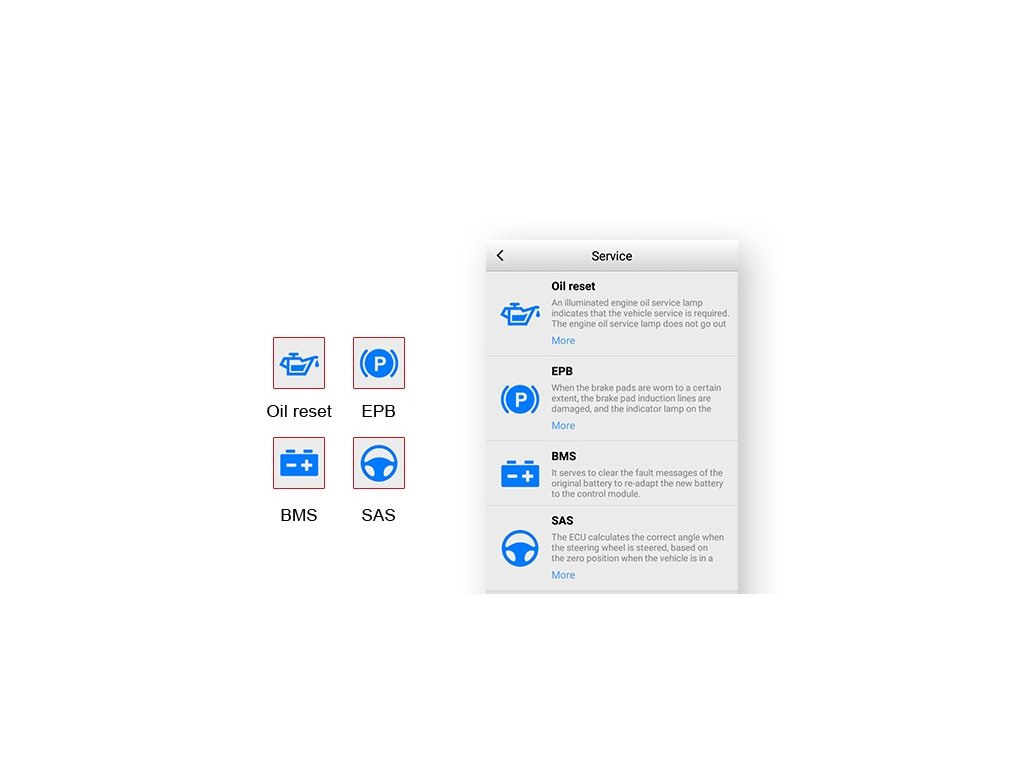Tap the parking brake icon in Service list
This screenshot has width=1024, height=768.
pyautogui.click(x=520, y=399)
